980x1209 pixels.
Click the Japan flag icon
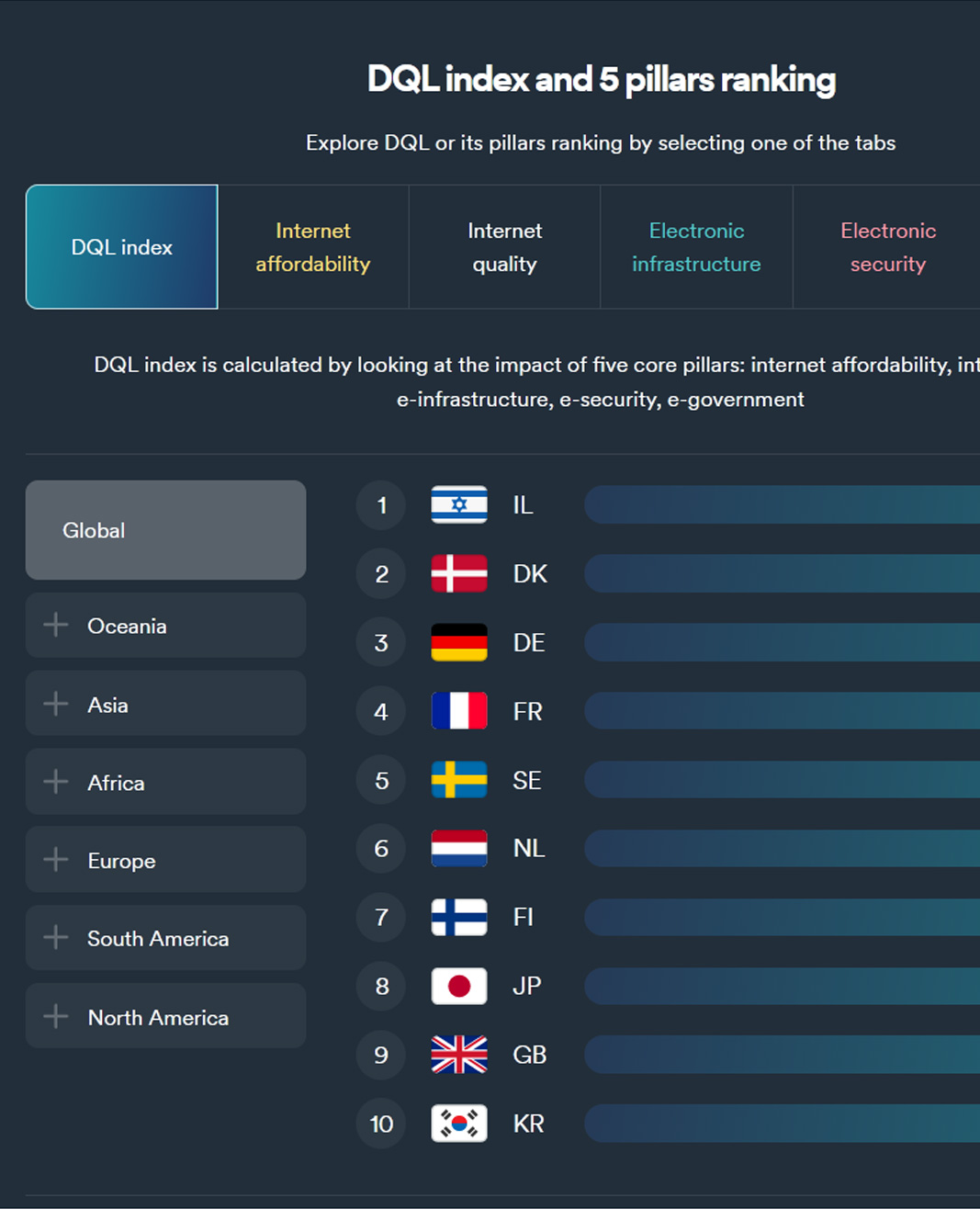click(x=459, y=986)
